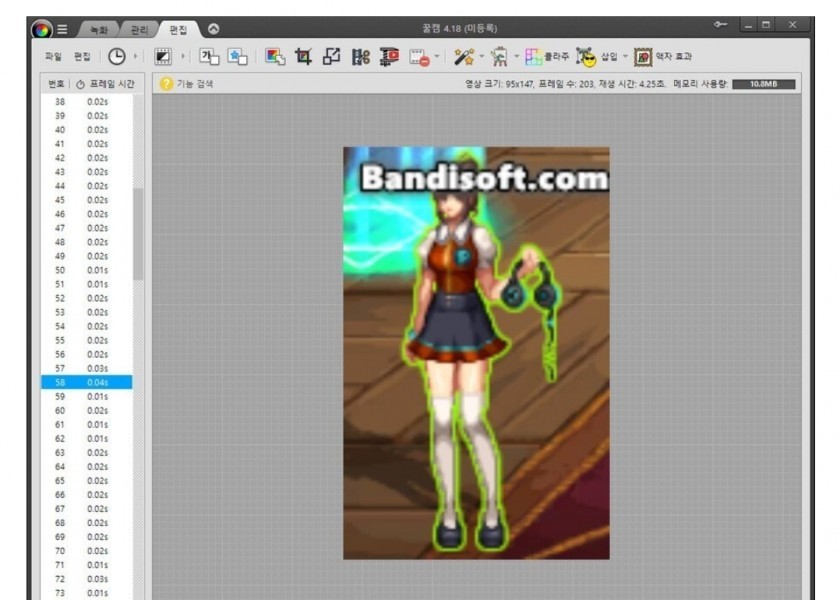Screen dimensions: 840x600
Task: Switch to the 관리 tab
Action: click(x=138, y=28)
